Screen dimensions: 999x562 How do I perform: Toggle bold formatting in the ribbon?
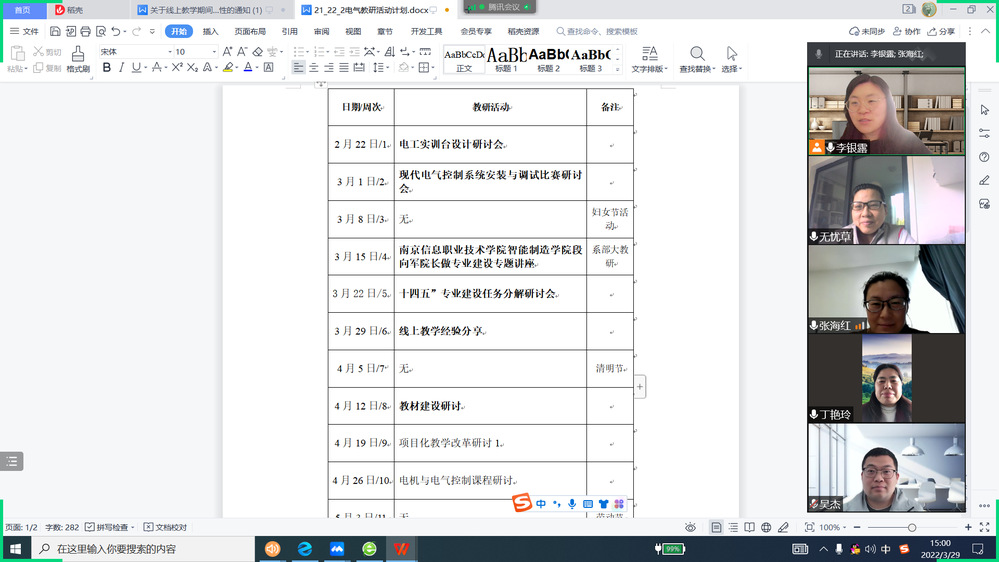pos(107,68)
